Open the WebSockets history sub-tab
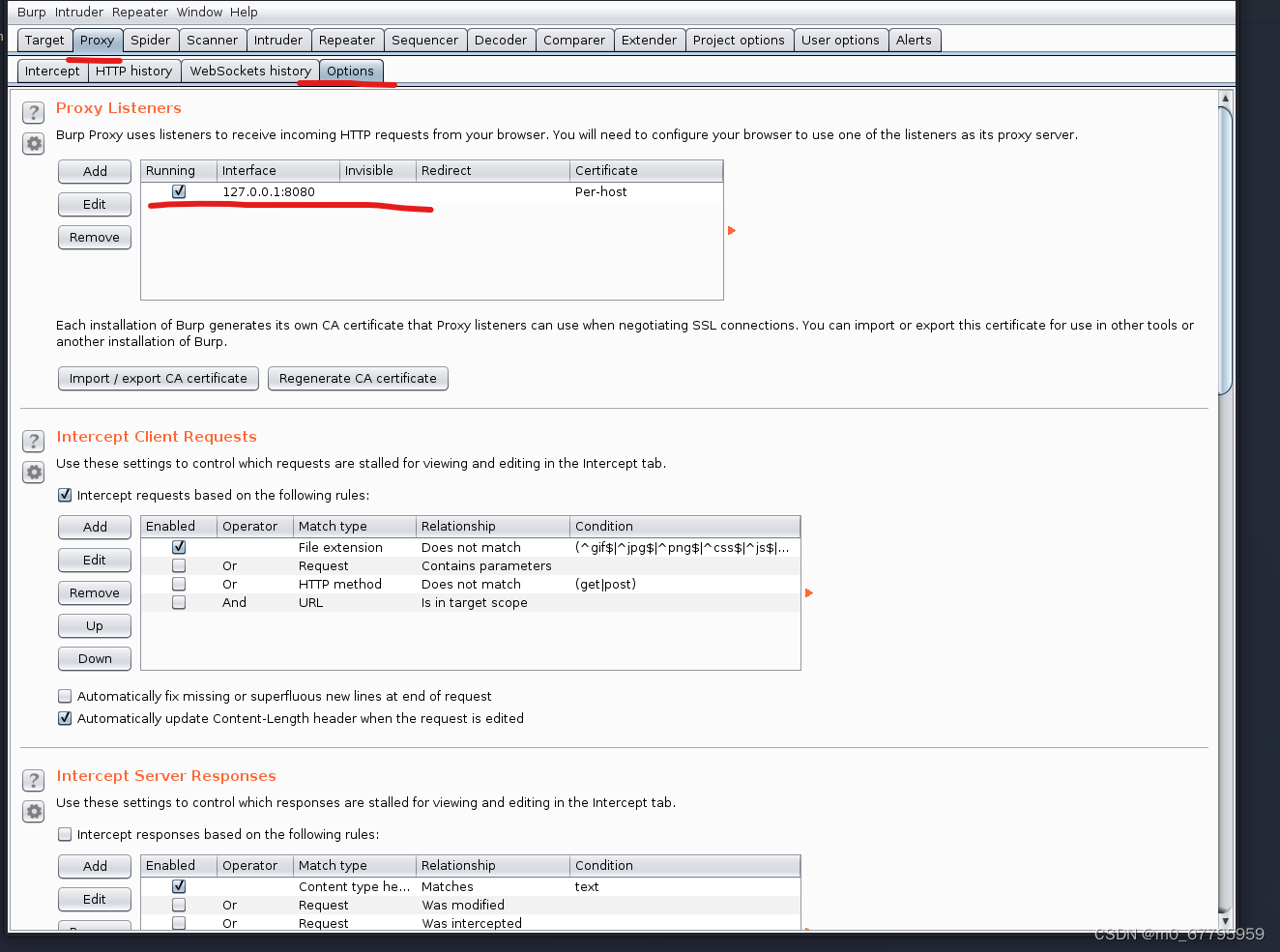Screen dimensions: 1280x952 tap(250, 71)
